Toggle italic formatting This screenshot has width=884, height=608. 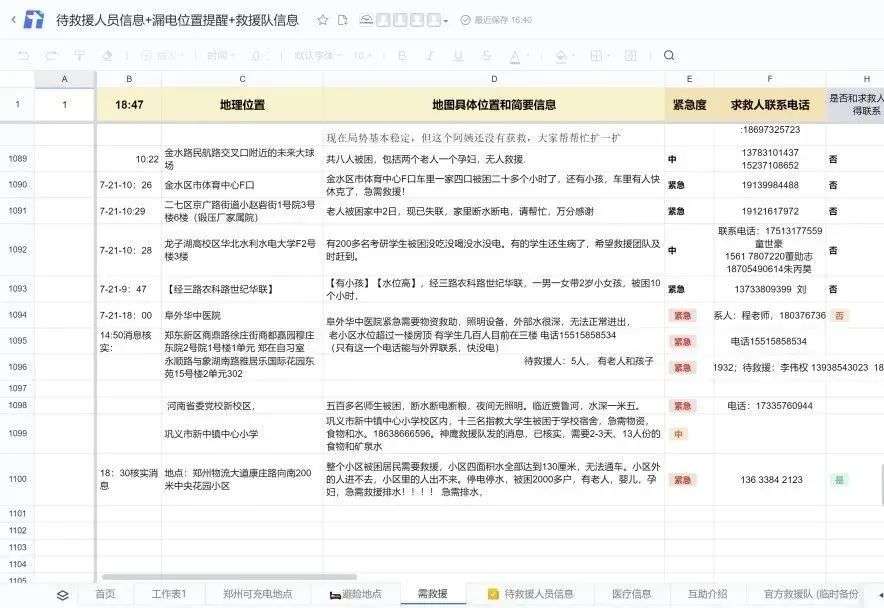430,55
